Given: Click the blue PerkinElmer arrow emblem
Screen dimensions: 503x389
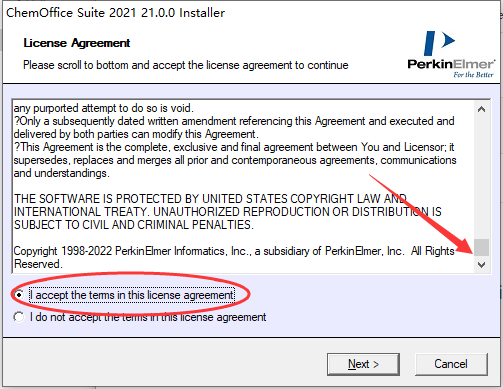Looking at the screenshot, I should point(439,43).
